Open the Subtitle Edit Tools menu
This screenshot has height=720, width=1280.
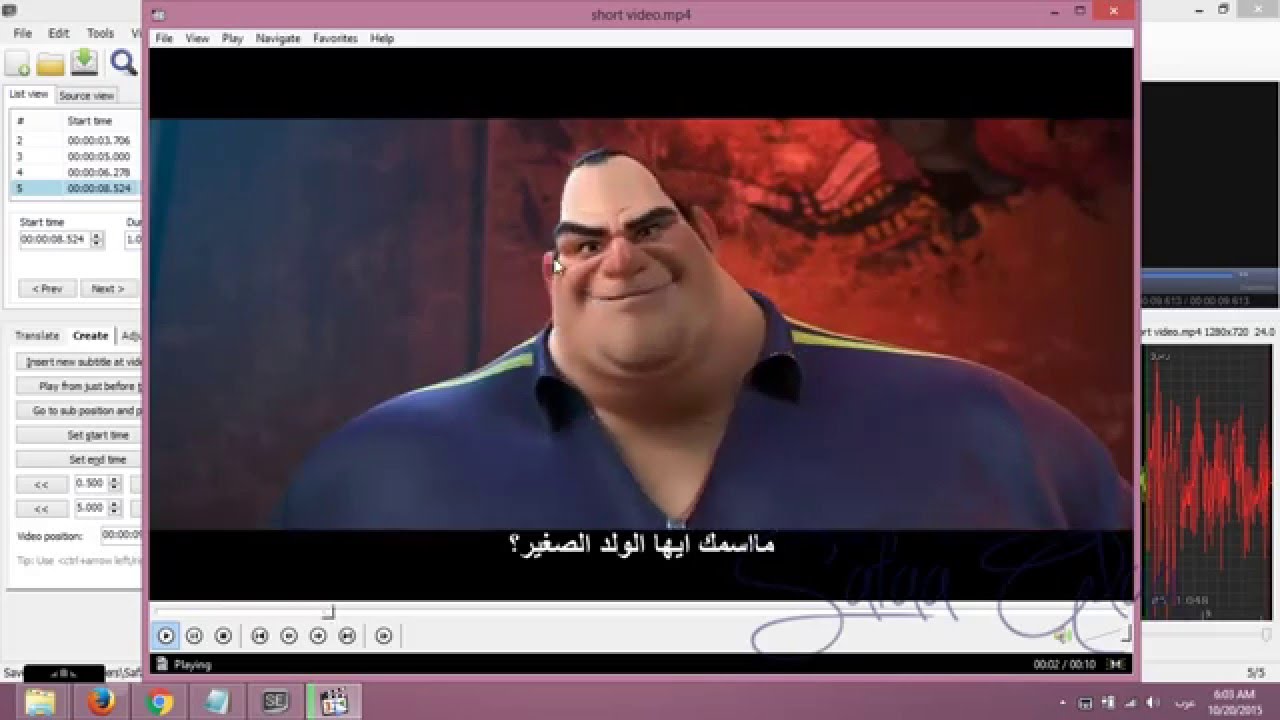[x=100, y=33]
